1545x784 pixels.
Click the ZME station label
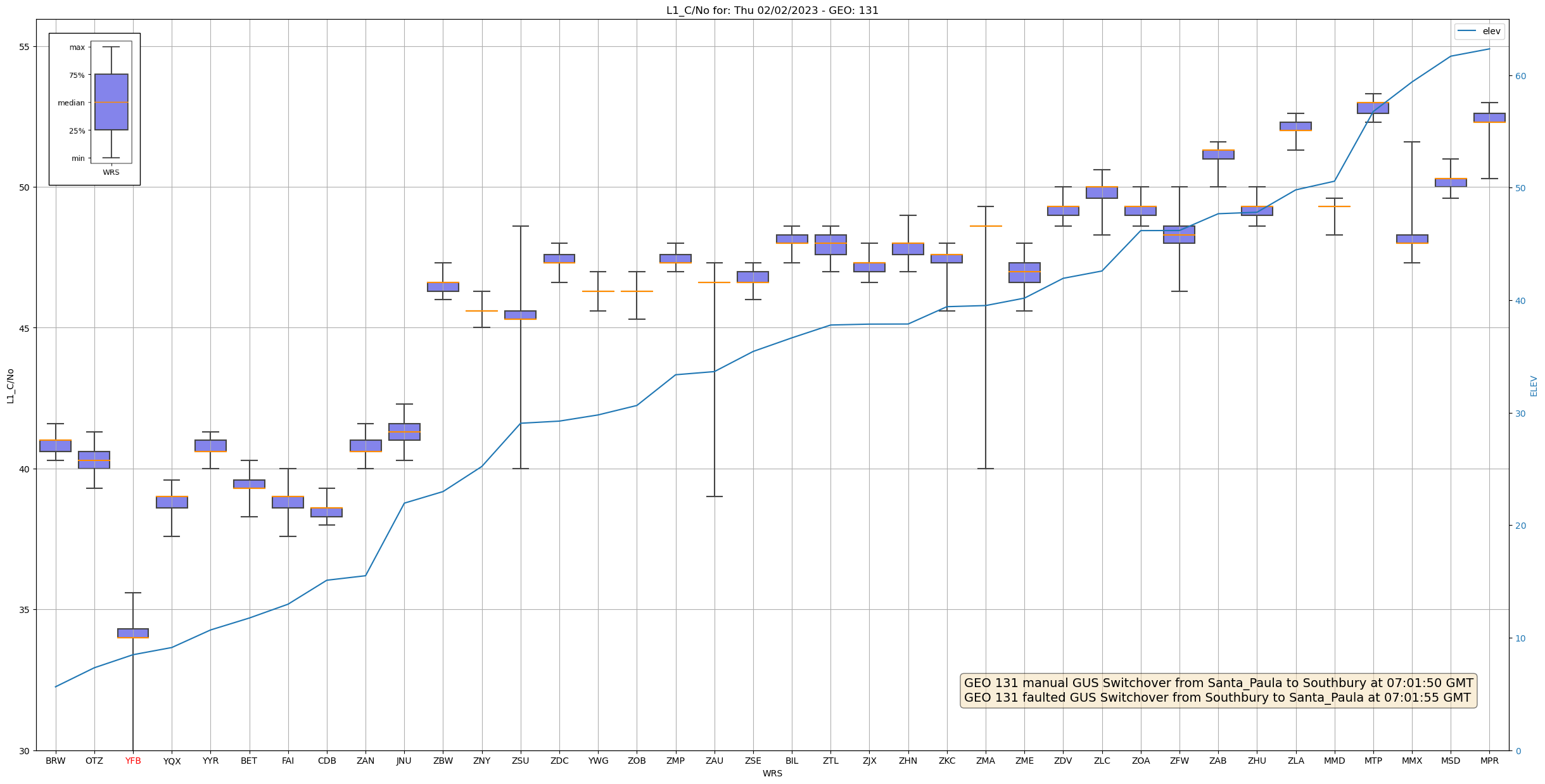click(x=1024, y=761)
